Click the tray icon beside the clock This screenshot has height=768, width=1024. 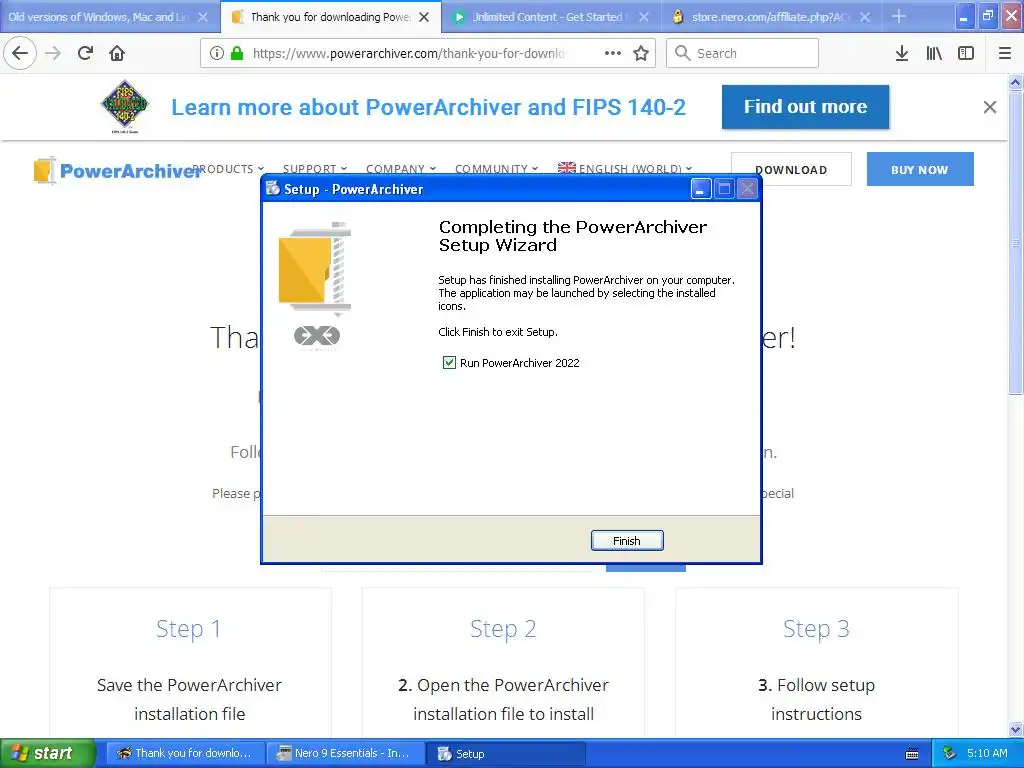tap(950, 753)
